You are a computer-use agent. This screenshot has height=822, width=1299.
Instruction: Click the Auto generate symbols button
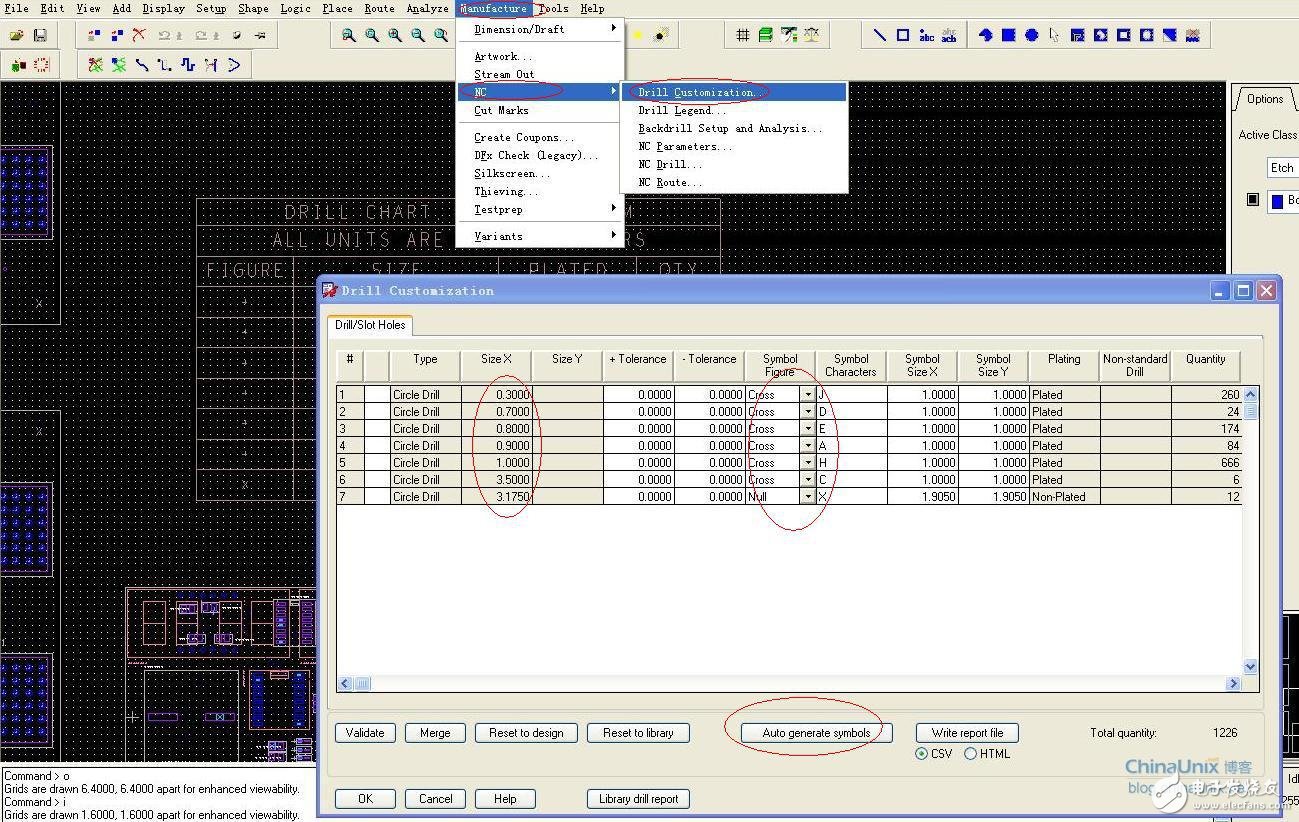click(816, 733)
